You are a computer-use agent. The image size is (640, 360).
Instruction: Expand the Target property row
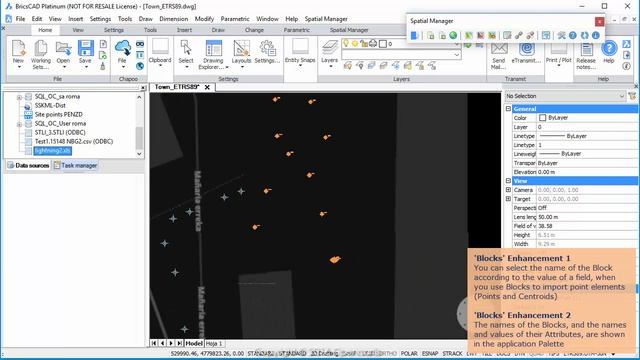[508, 199]
